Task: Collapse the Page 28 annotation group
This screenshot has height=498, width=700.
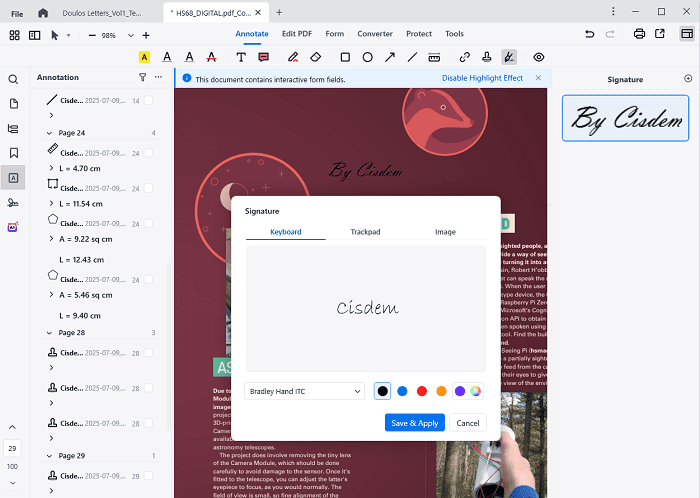Action: [50, 332]
